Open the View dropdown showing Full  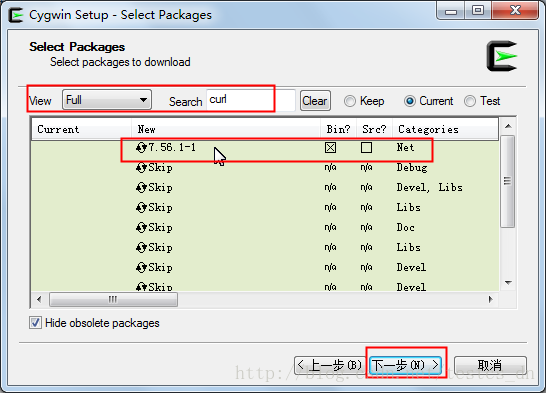pos(107,100)
